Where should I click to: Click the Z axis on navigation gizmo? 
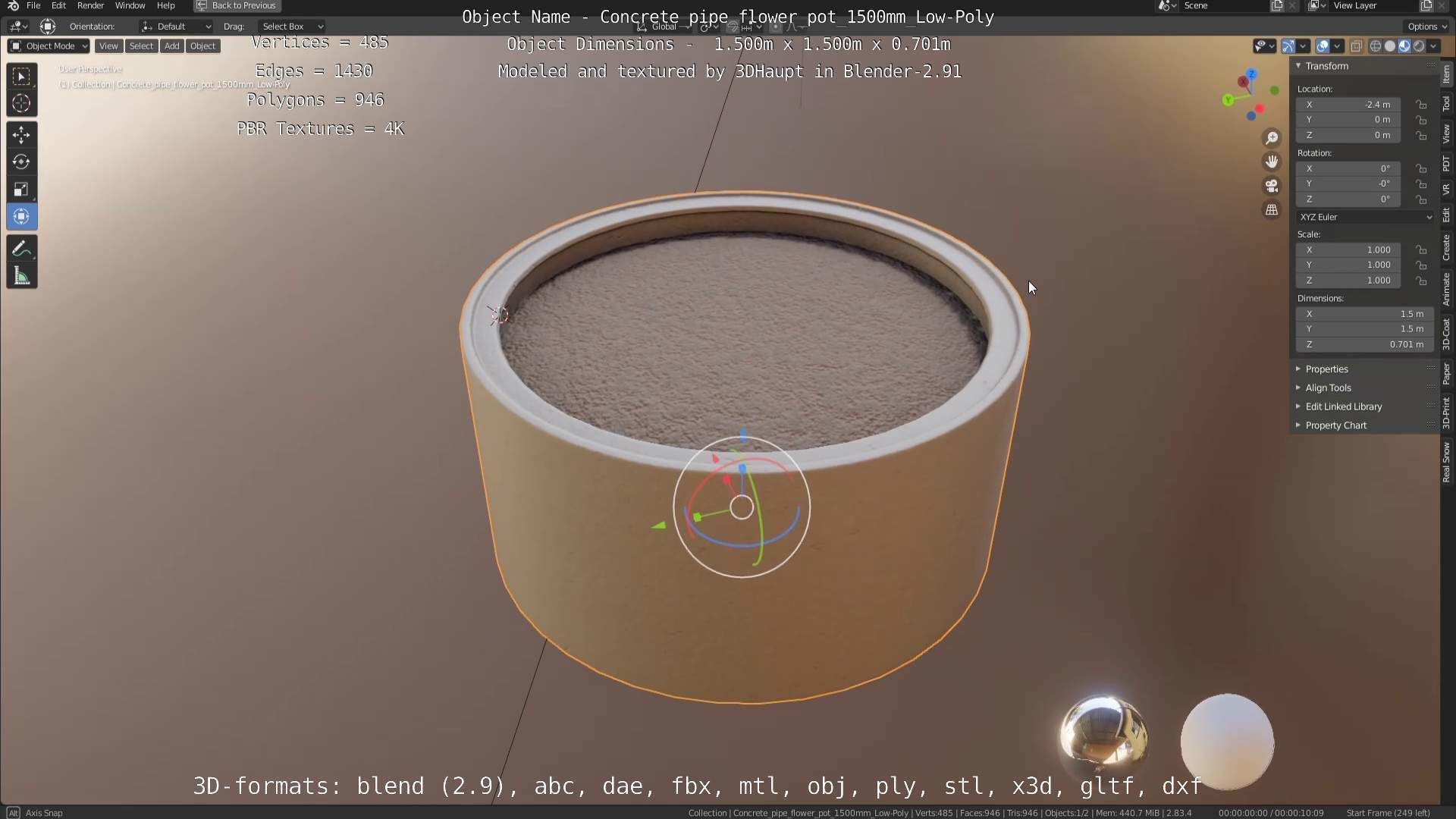pos(1251,74)
